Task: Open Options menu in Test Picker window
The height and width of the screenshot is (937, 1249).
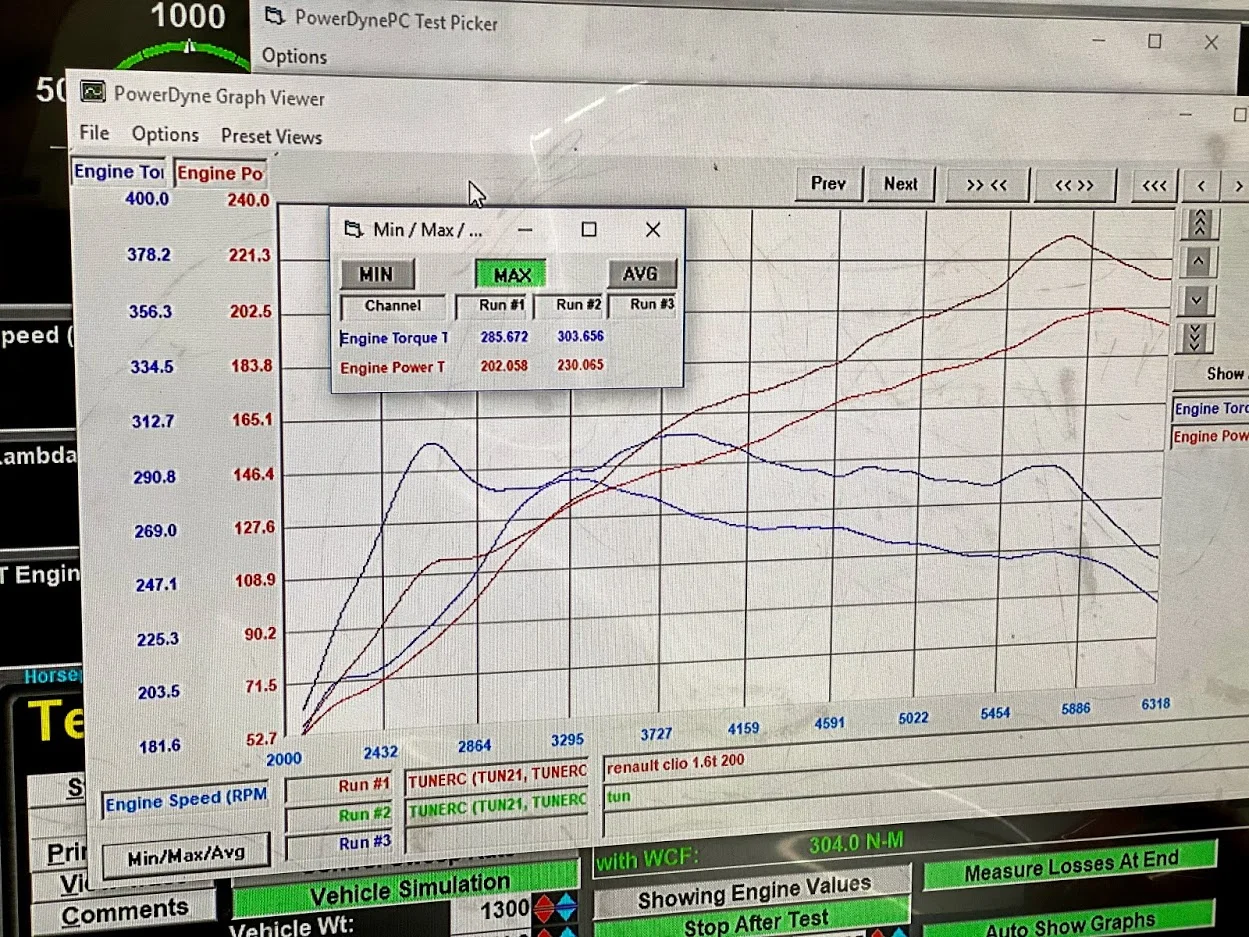Action: click(x=294, y=56)
